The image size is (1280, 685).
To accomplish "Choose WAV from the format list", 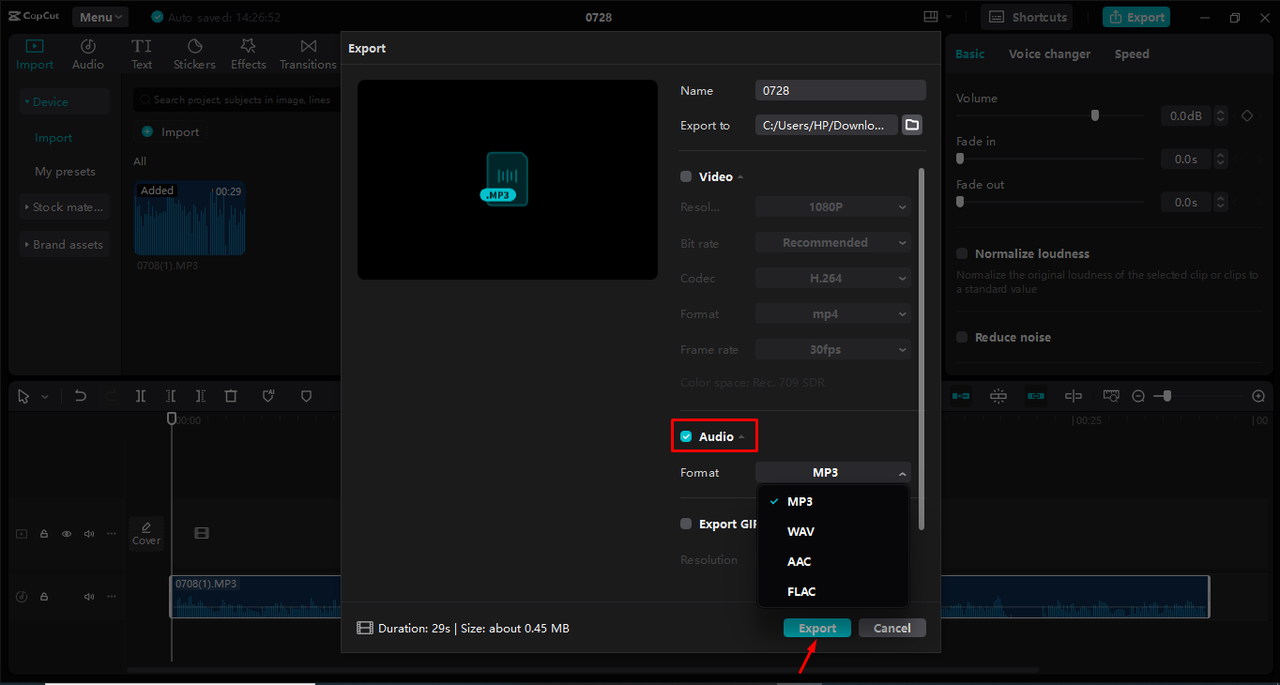I will point(834,531).
